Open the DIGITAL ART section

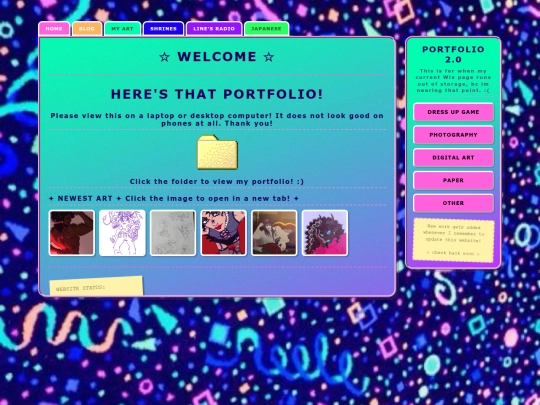click(453, 157)
